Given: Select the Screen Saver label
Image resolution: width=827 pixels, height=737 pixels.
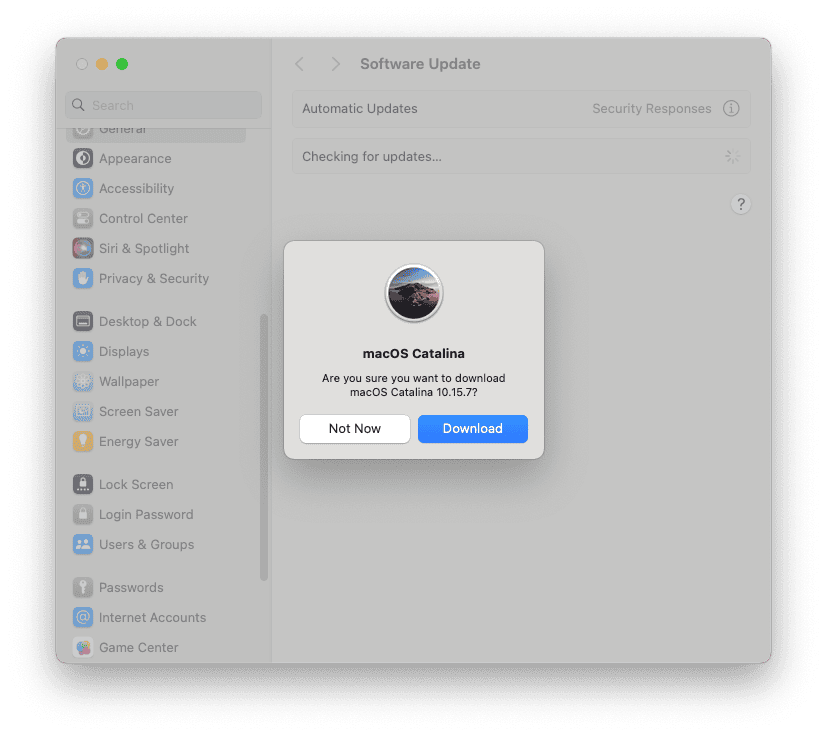Looking at the screenshot, I should pyautogui.click(x=139, y=411).
